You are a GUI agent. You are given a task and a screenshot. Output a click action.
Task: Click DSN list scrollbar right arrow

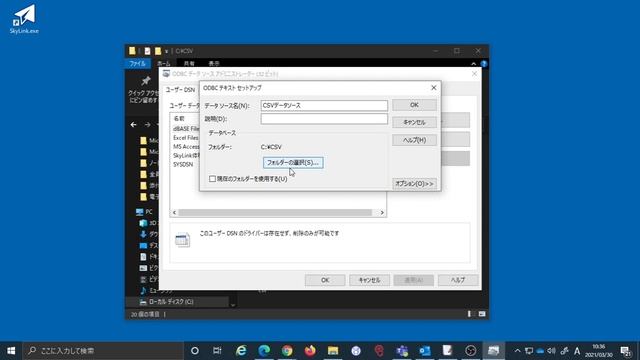tap(382, 213)
